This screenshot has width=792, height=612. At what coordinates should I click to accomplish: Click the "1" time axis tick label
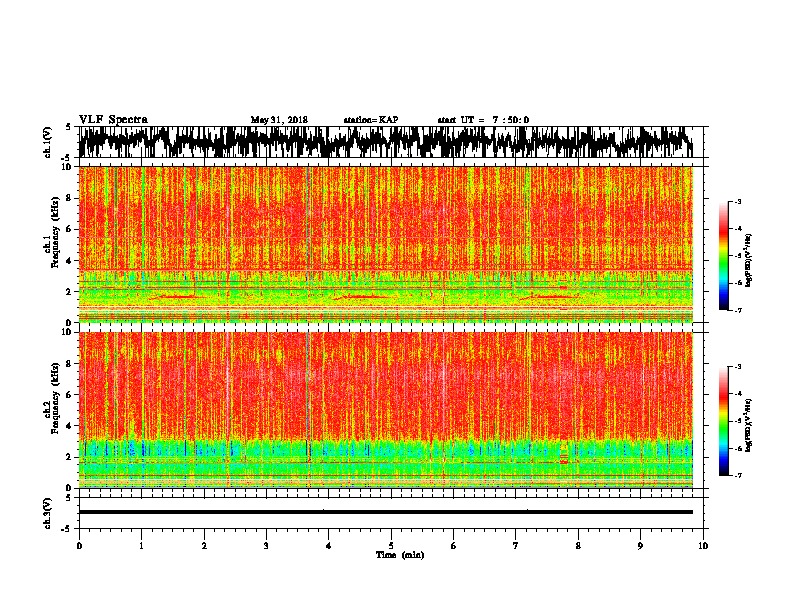[141, 546]
